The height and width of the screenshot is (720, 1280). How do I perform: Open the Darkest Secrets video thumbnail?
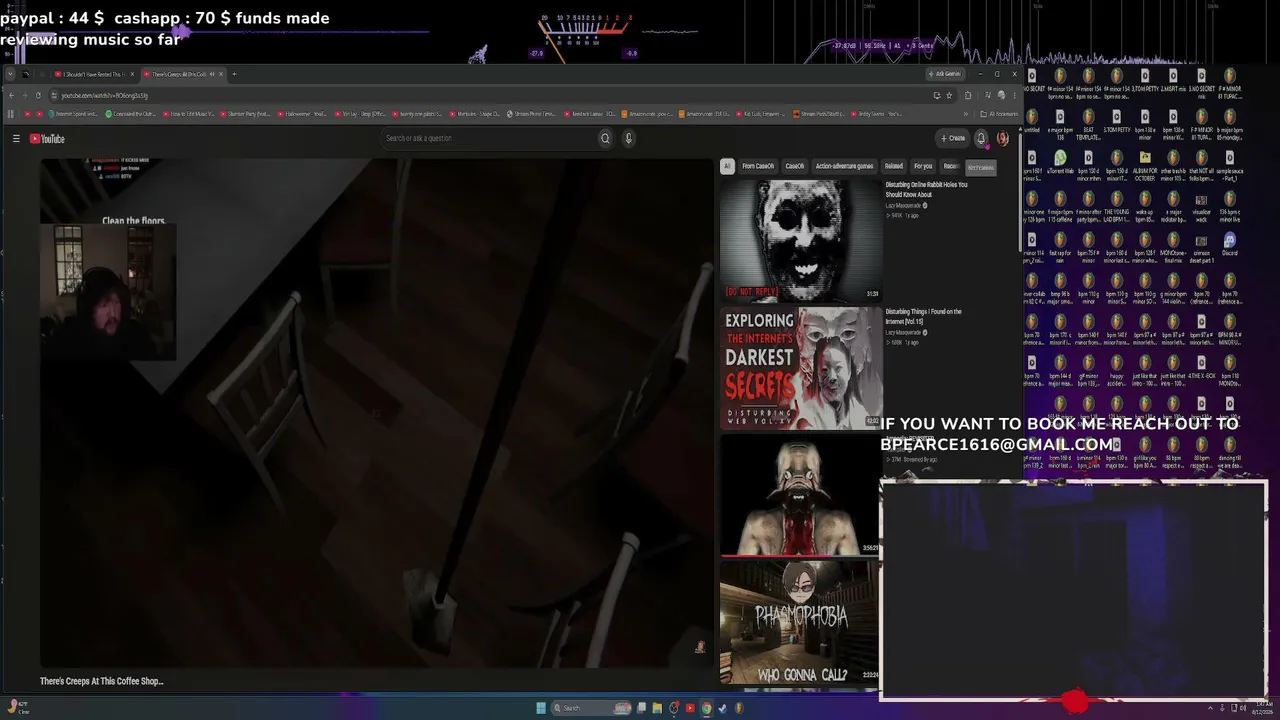click(x=801, y=368)
